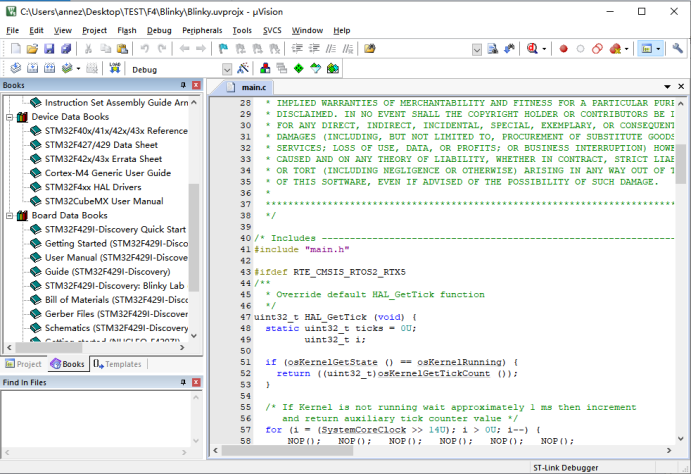Click the Manage Run-Time Environment green diamond icon
The height and width of the screenshot is (474, 692).
[298, 68]
